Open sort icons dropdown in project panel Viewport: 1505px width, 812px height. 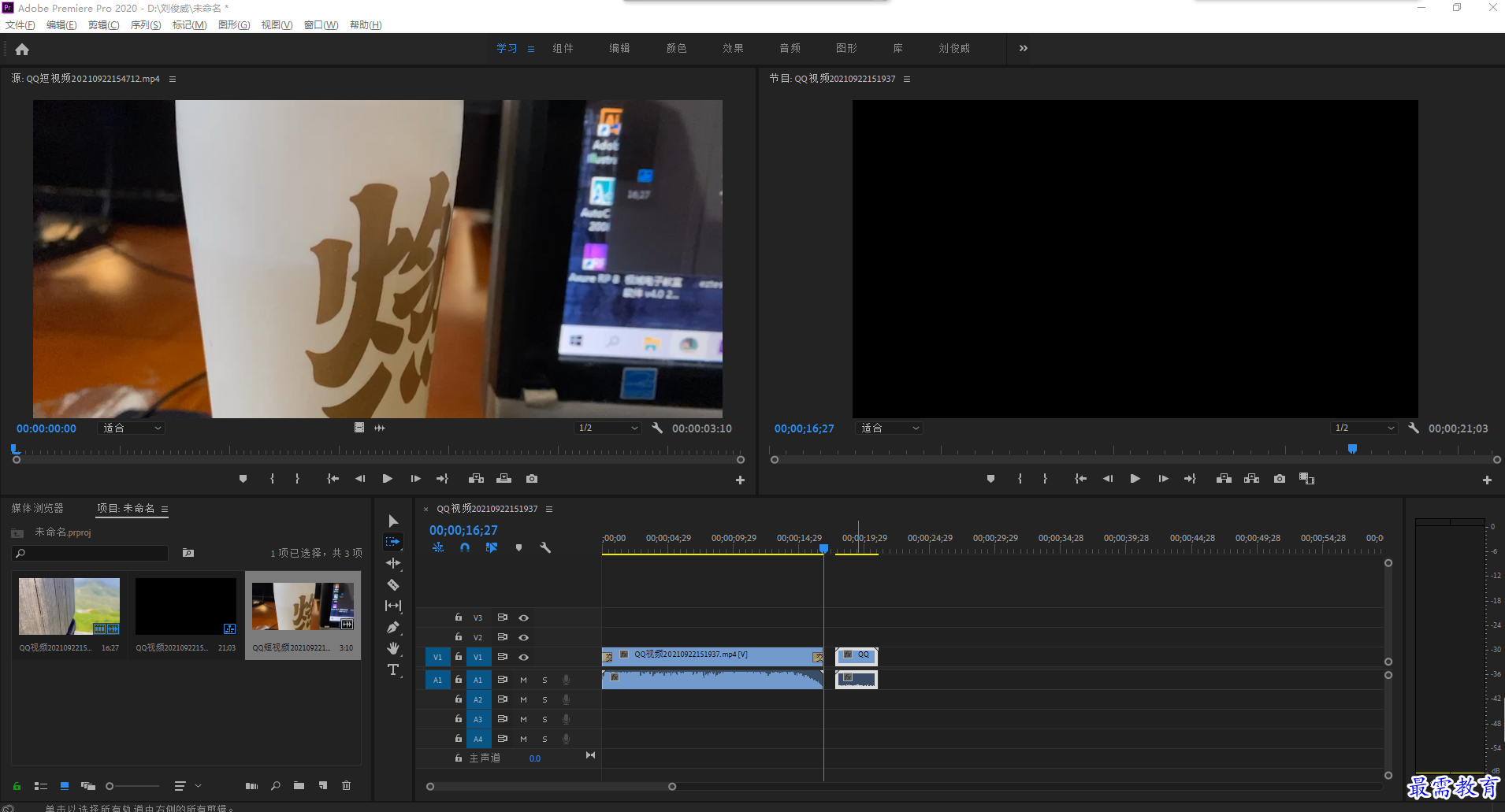click(187, 786)
